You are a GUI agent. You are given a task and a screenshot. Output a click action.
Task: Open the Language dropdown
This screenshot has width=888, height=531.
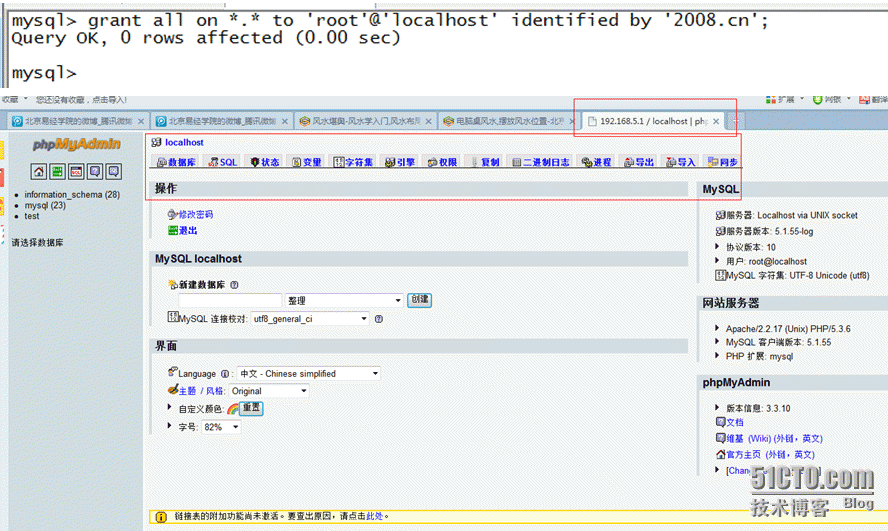click(308, 374)
